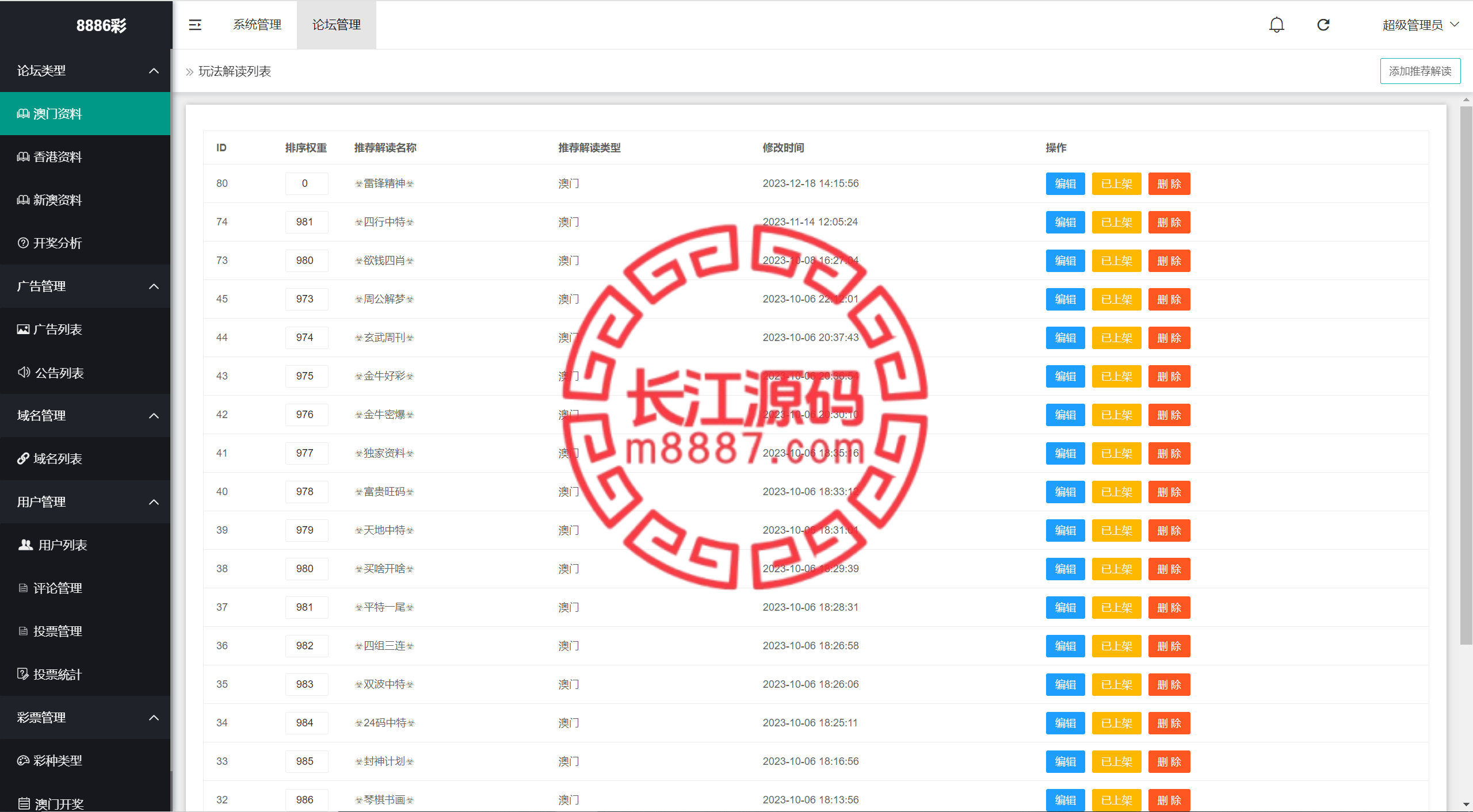Delete the 24码中特 row
Image resolution: width=1473 pixels, height=812 pixels.
1169,723
